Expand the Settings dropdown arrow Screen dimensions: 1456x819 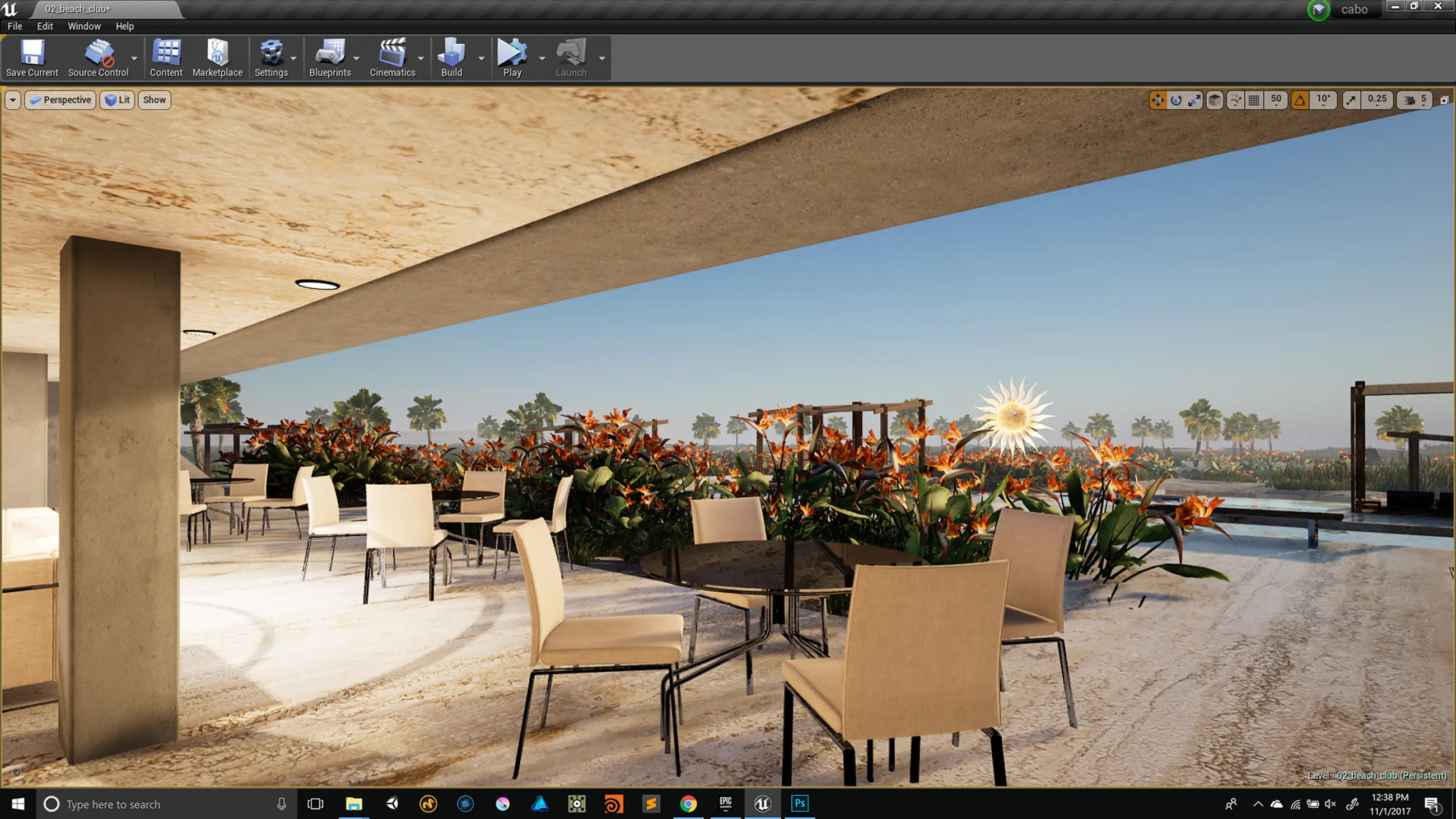pos(293,58)
